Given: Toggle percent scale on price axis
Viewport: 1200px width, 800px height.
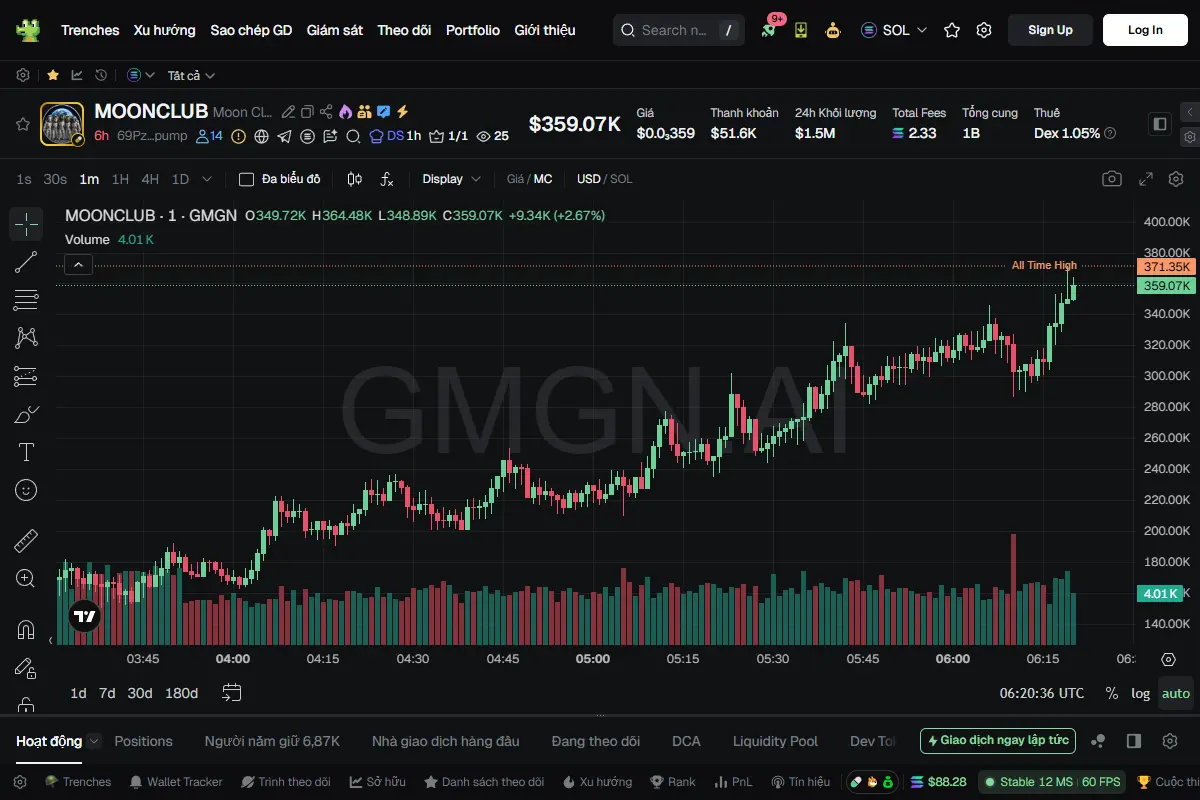Looking at the screenshot, I should point(1112,693).
